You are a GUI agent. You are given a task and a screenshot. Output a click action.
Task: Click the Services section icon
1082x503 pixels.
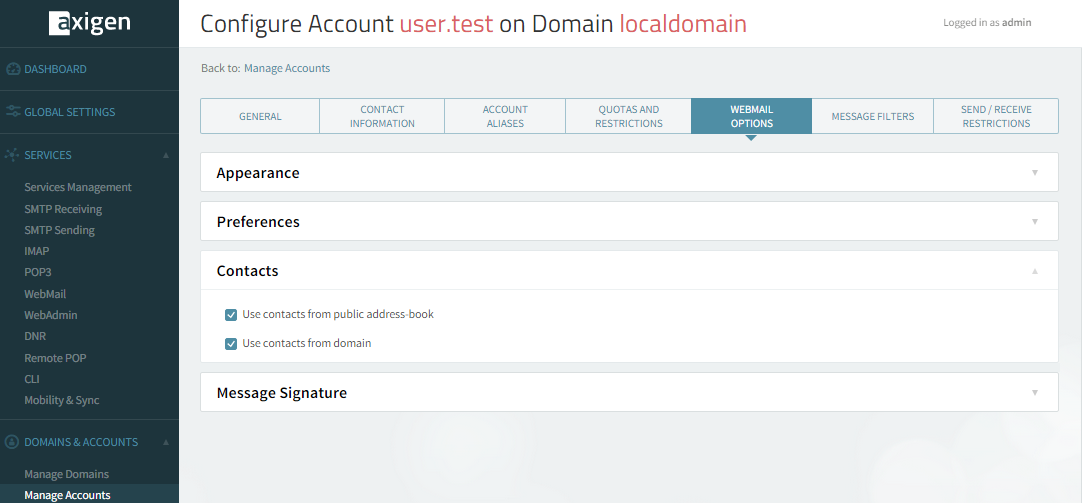(13, 155)
